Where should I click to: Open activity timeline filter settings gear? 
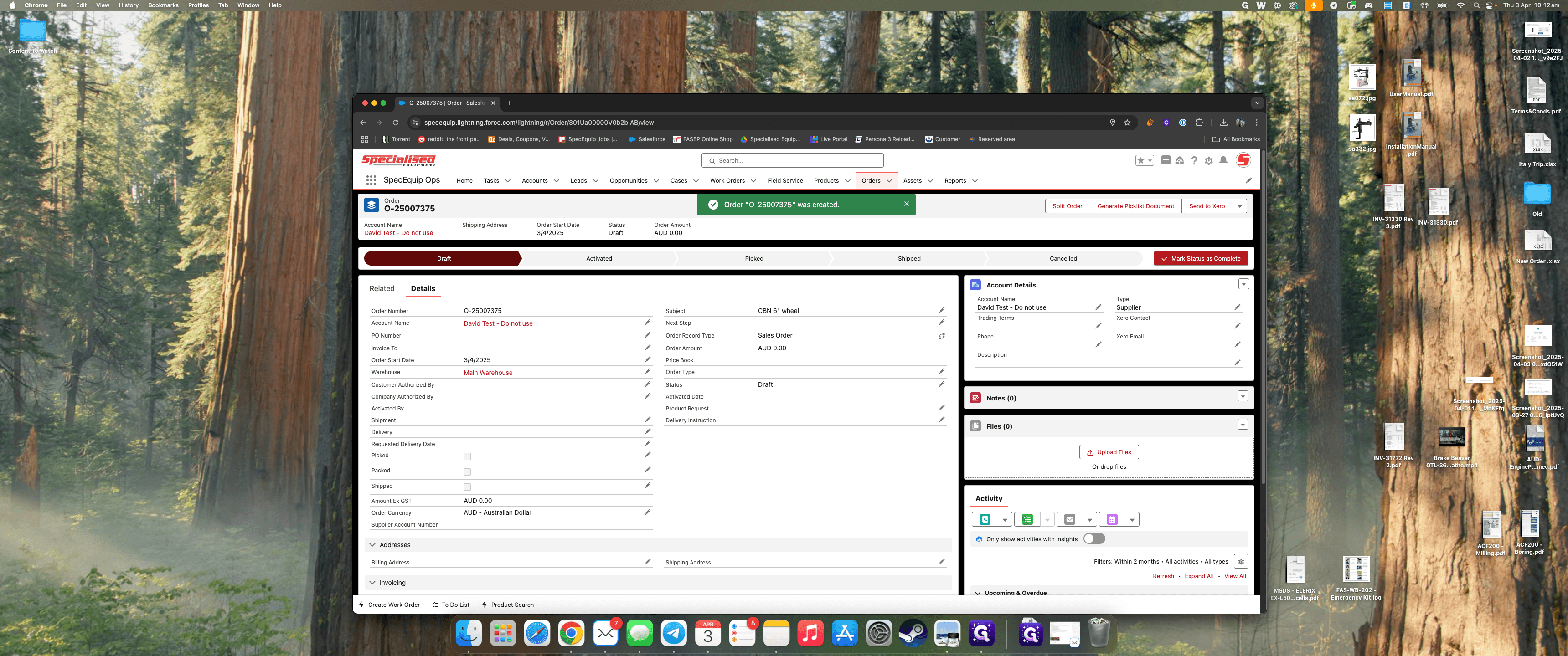(1241, 561)
